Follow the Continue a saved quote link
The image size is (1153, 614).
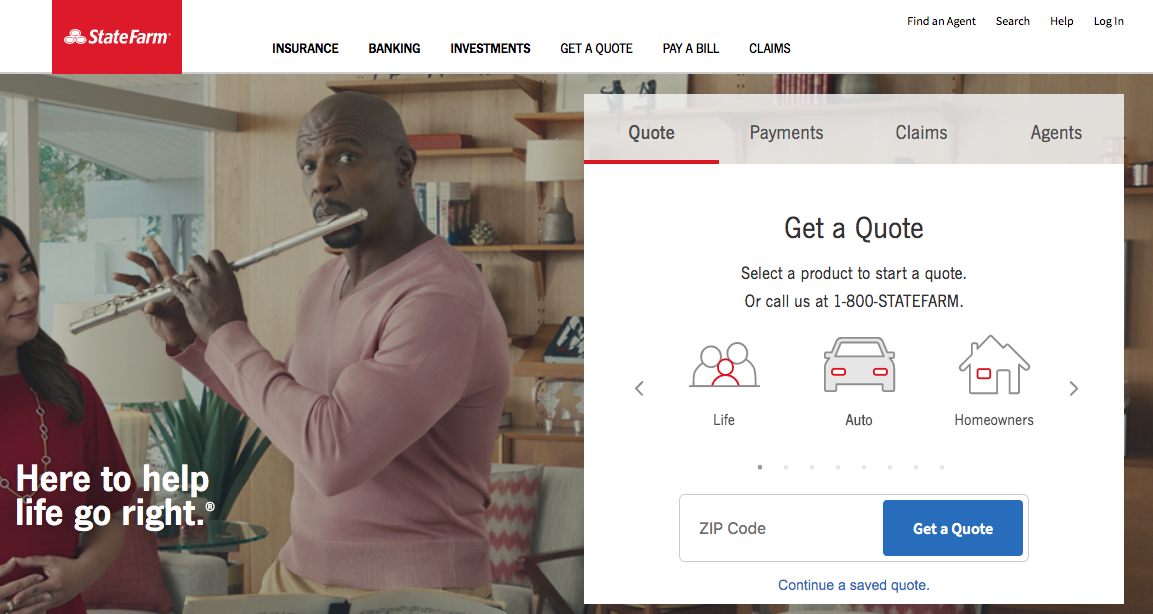click(x=854, y=585)
